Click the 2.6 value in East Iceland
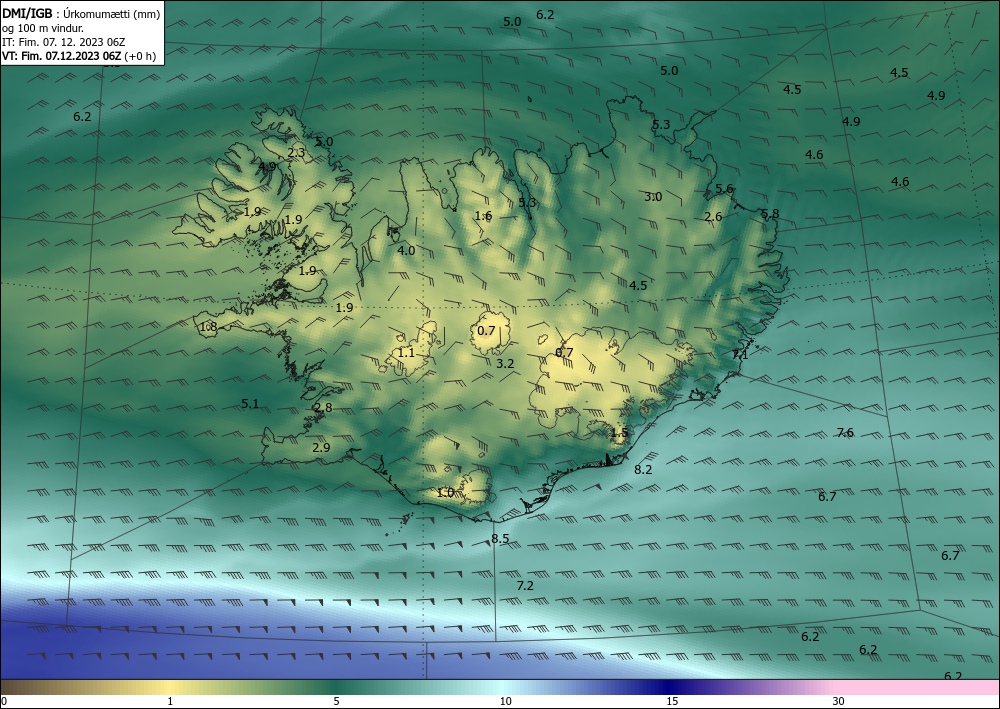The image size is (1000, 709). click(x=713, y=217)
